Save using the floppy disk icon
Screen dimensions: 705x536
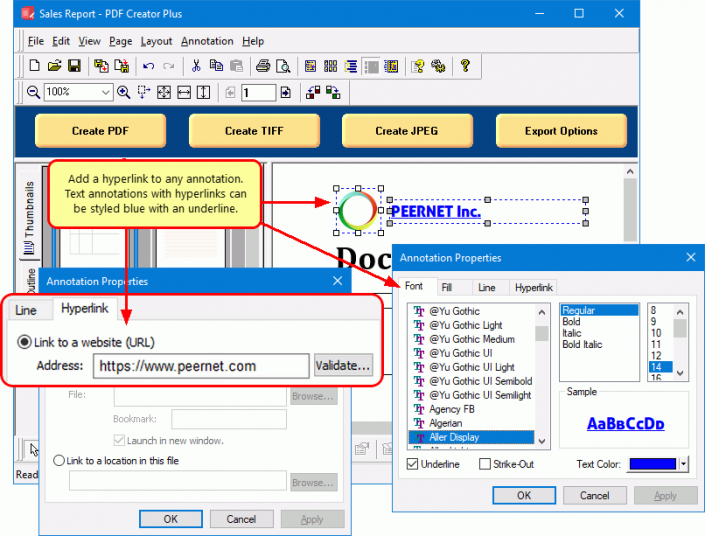74,66
